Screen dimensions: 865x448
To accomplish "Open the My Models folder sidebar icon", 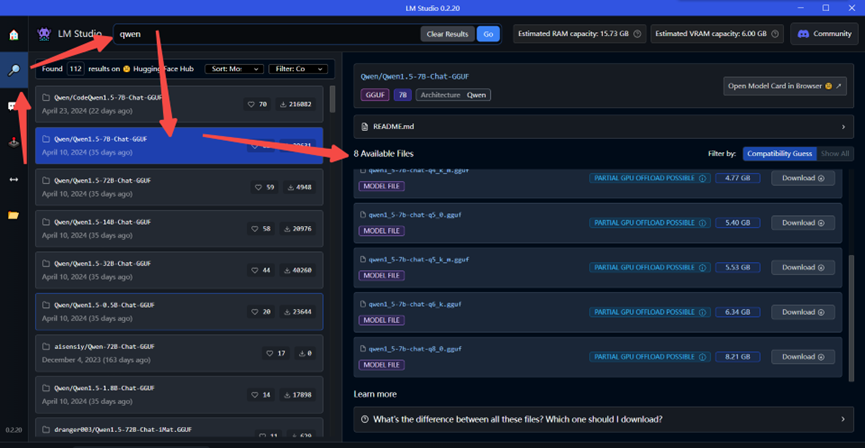I will click(x=13, y=215).
